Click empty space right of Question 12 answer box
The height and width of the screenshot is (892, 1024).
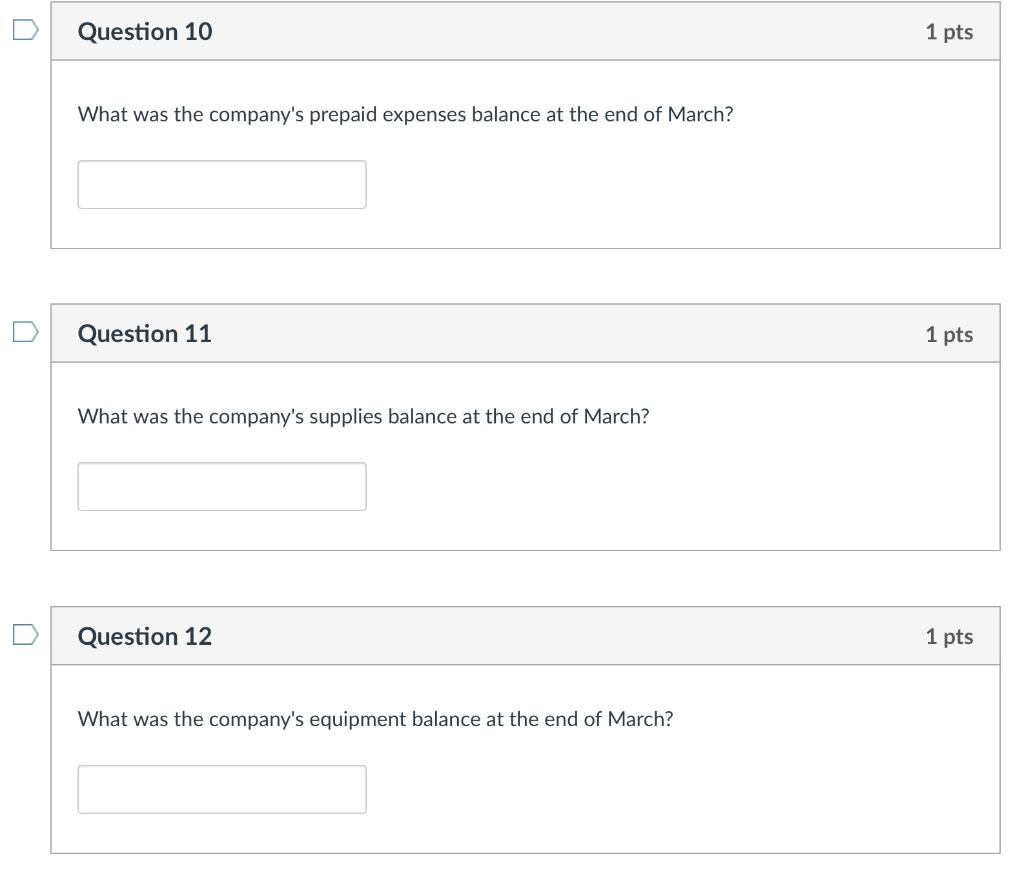tap(680, 790)
